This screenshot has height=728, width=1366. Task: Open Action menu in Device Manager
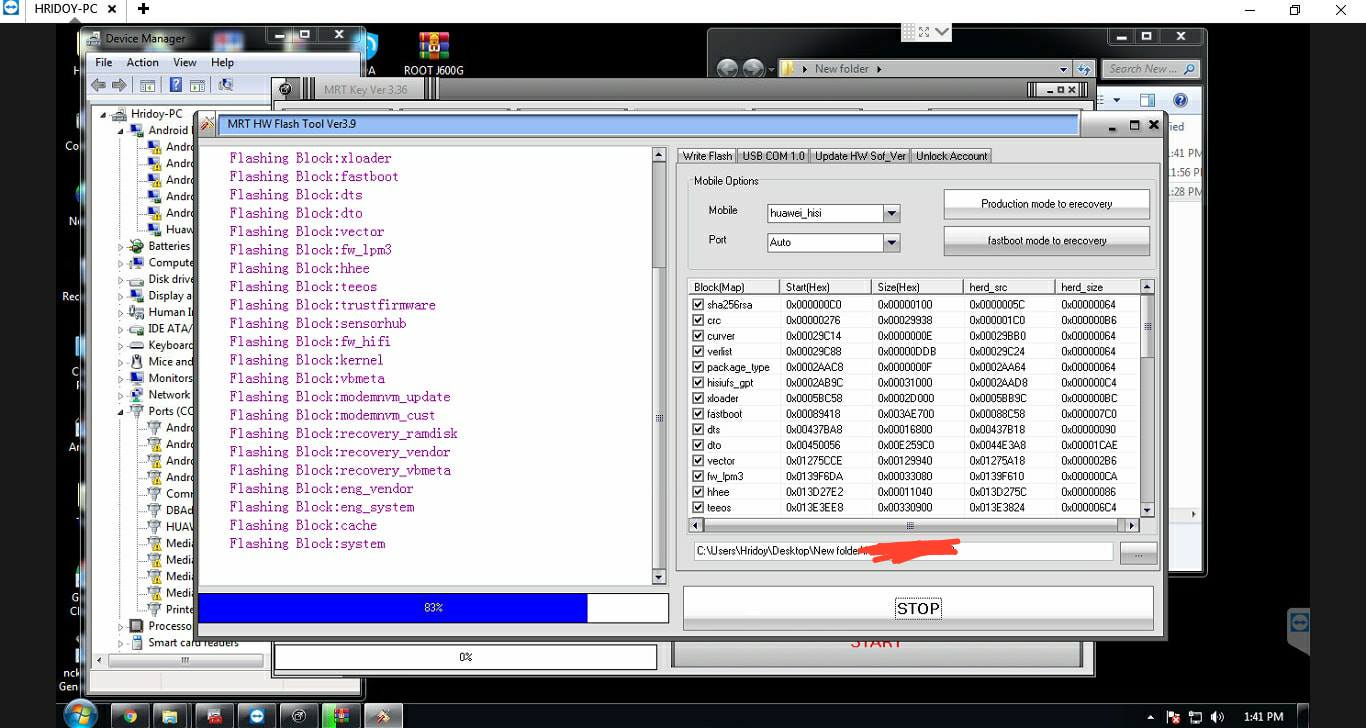click(x=143, y=62)
